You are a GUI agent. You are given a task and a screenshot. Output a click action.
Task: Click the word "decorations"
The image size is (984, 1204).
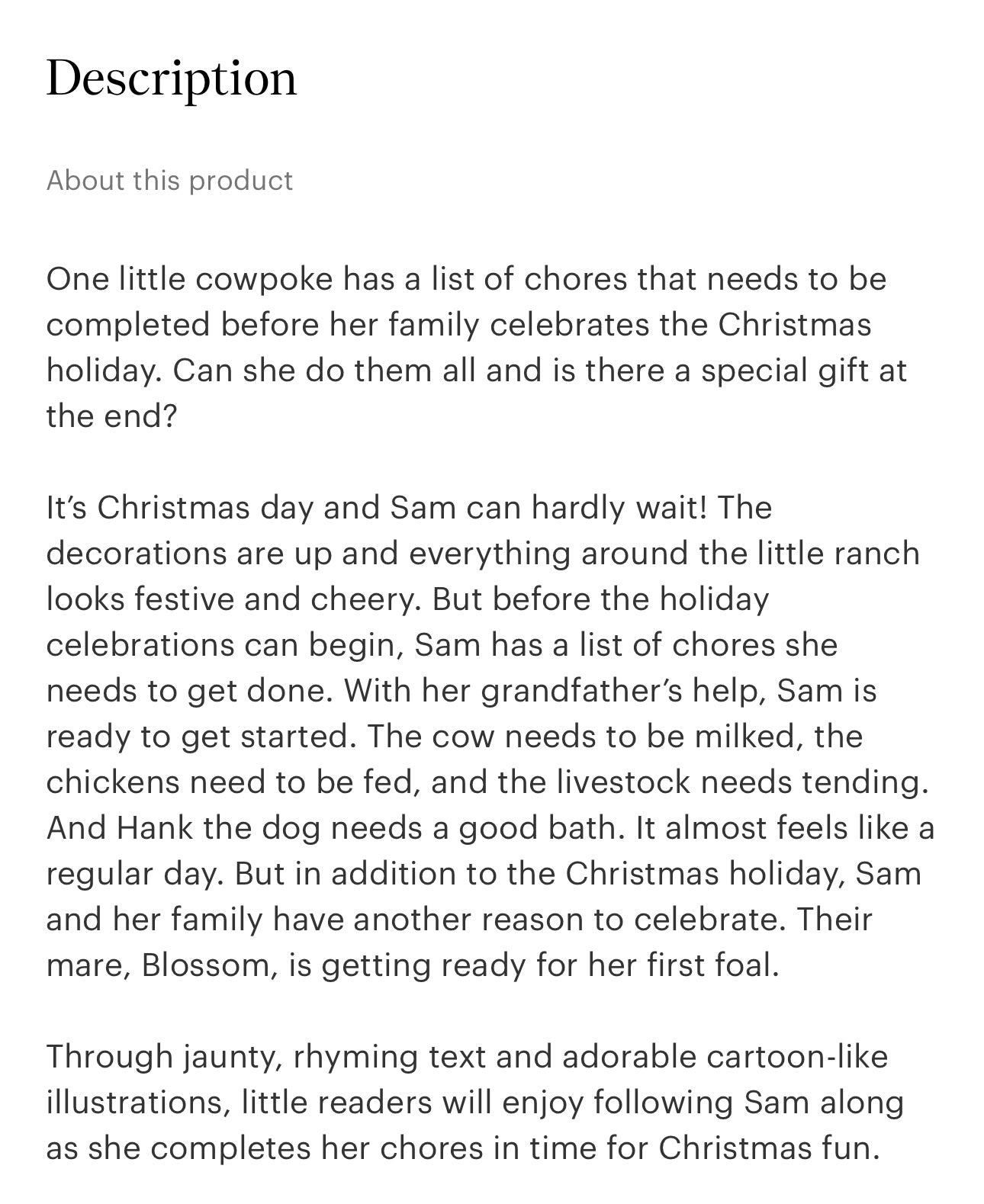[x=137, y=554]
